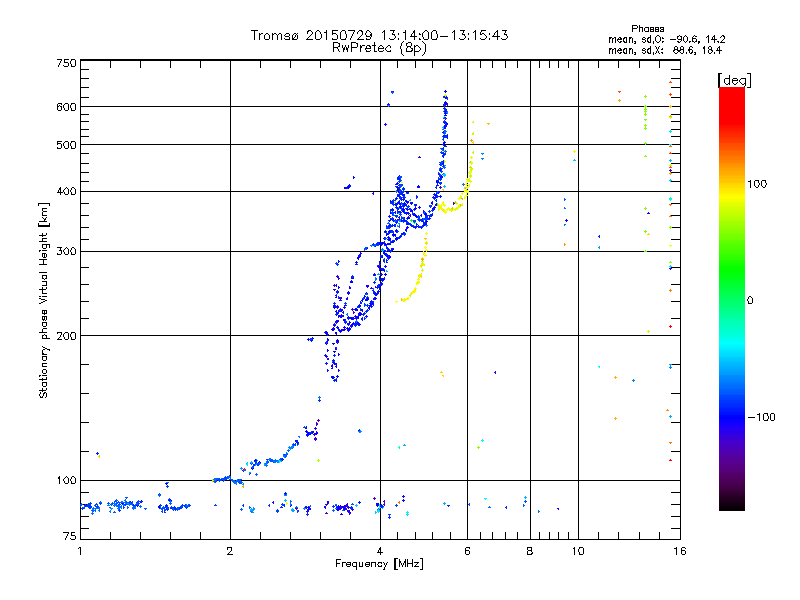The image size is (800, 600).
Task: Click the y-axis tick label '600'
Action: click(66, 107)
